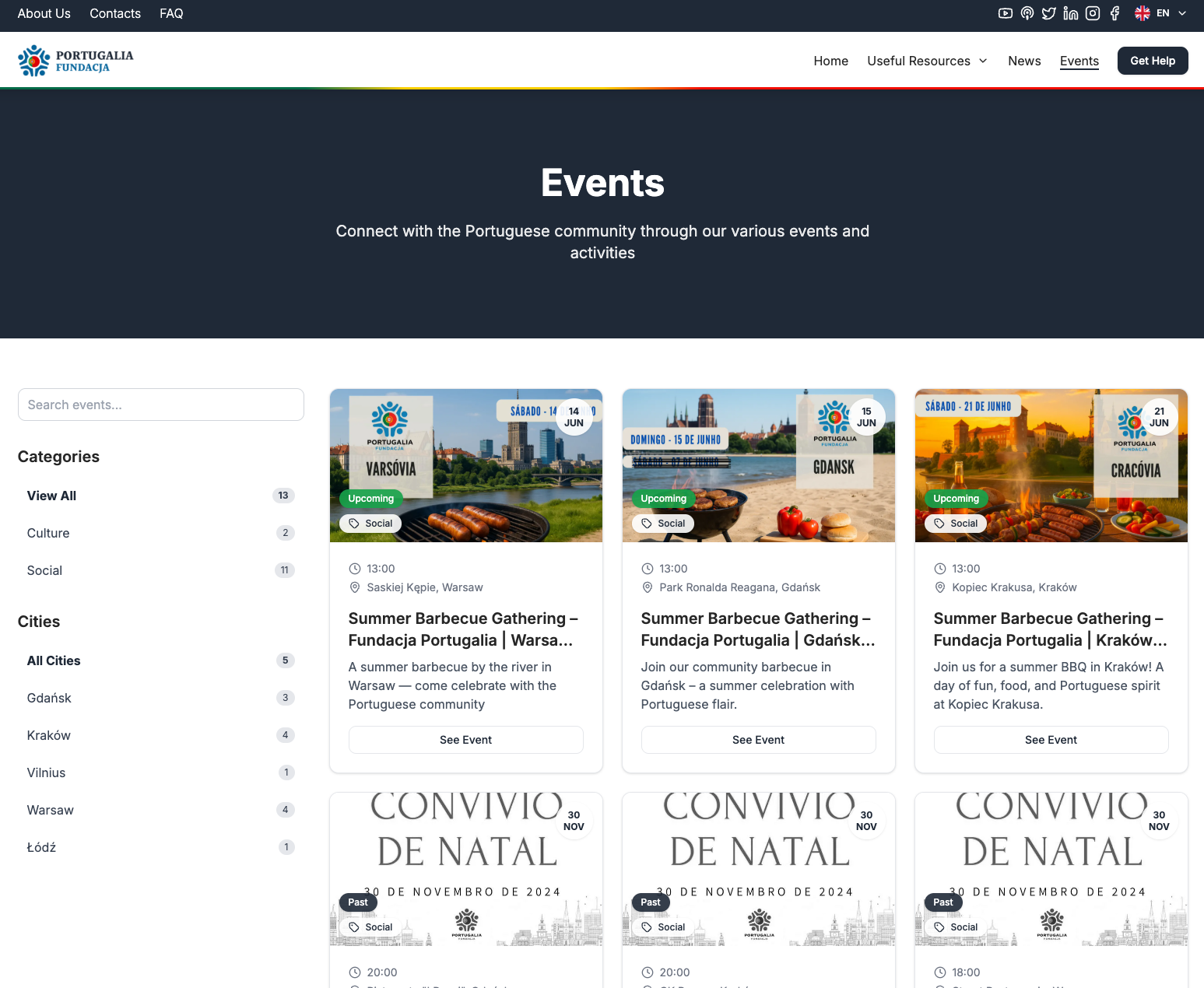Open the Kraków barbecue event thumbnail
The image size is (1204, 988).
pyautogui.click(x=1051, y=465)
